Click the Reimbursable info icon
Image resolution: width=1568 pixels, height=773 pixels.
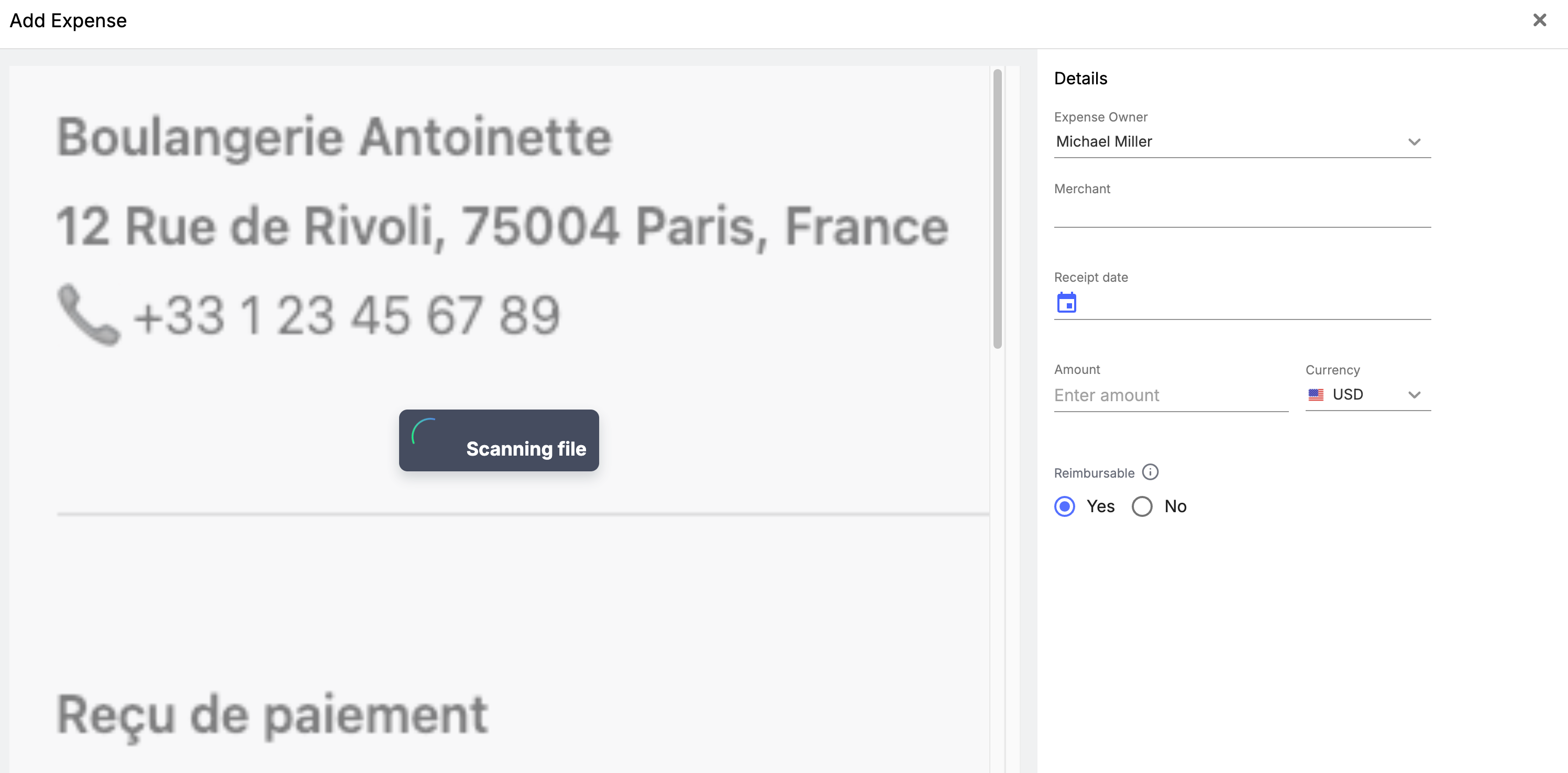(1150, 472)
